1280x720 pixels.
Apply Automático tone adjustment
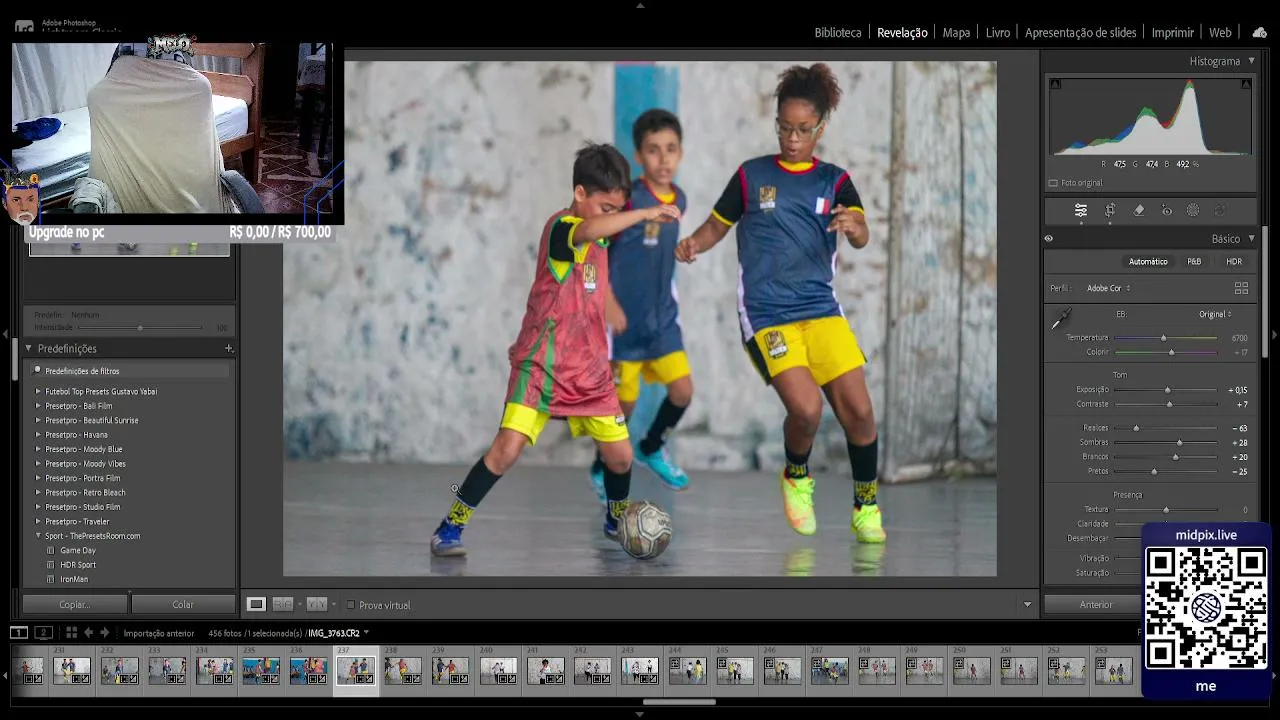click(x=1148, y=262)
